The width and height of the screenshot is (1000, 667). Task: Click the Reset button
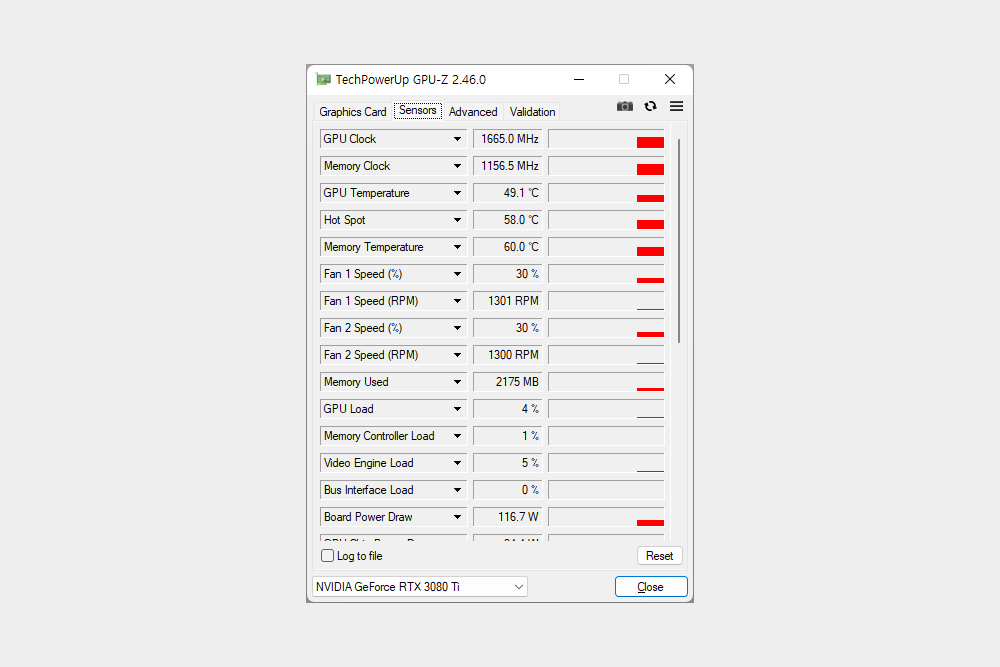[x=659, y=555]
